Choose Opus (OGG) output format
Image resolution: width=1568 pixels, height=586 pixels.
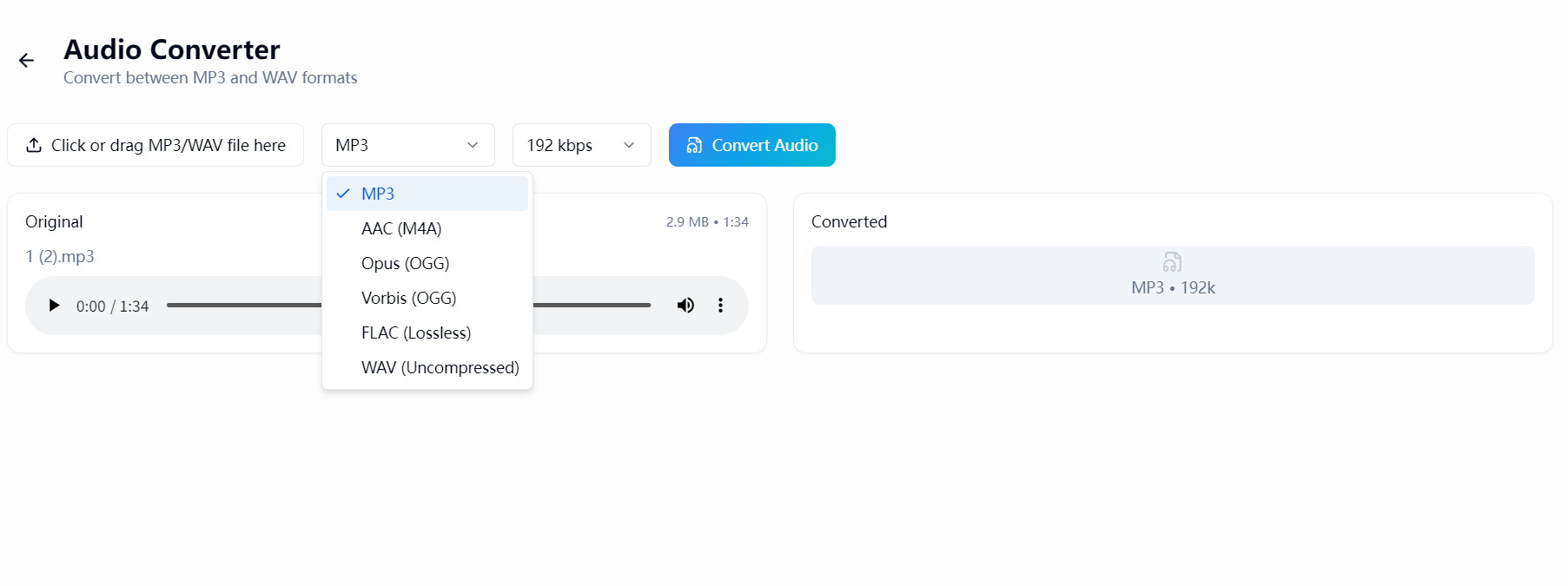tap(427, 263)
